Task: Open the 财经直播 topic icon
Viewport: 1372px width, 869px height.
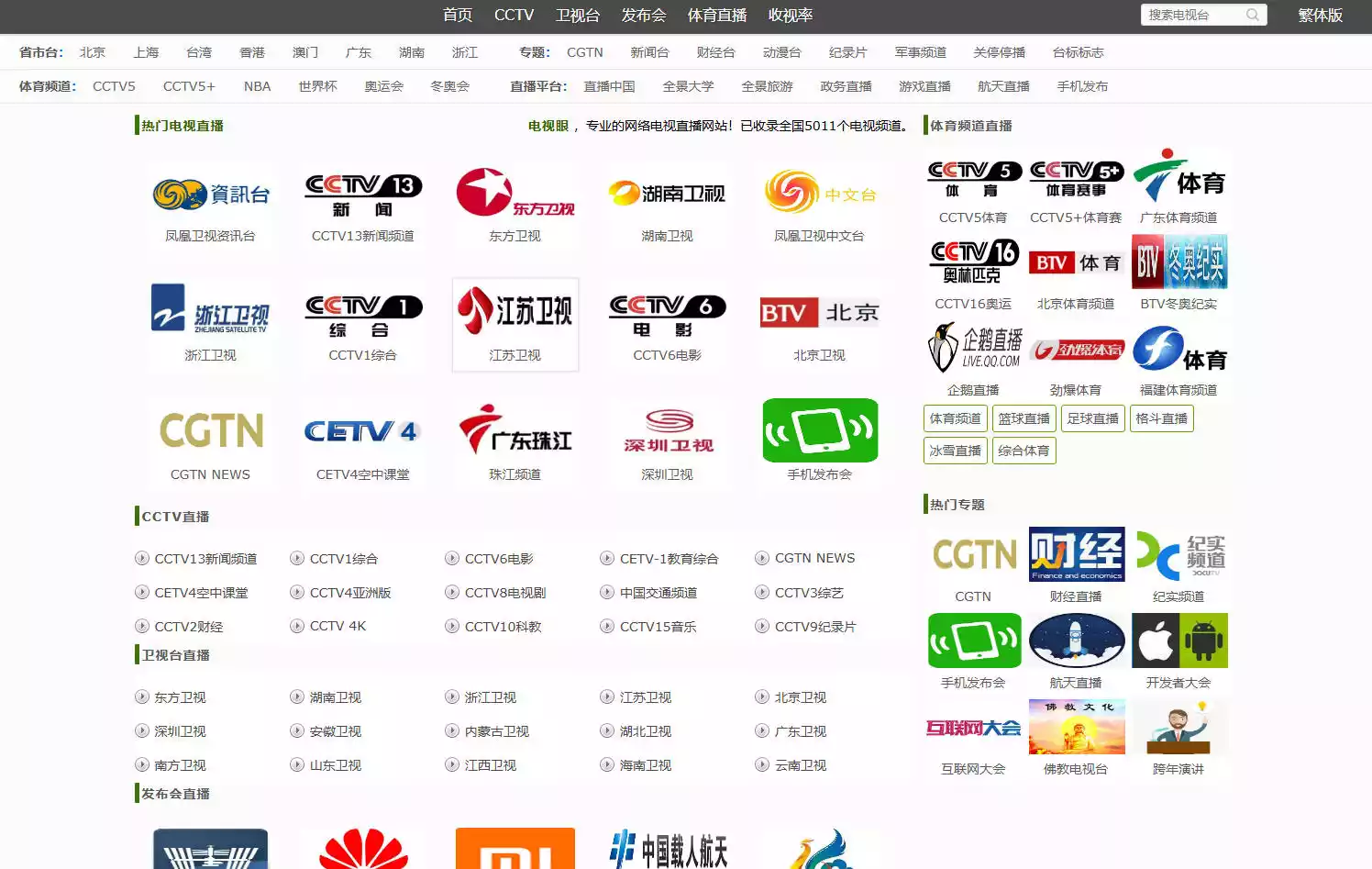Action: click(1077, 554)
